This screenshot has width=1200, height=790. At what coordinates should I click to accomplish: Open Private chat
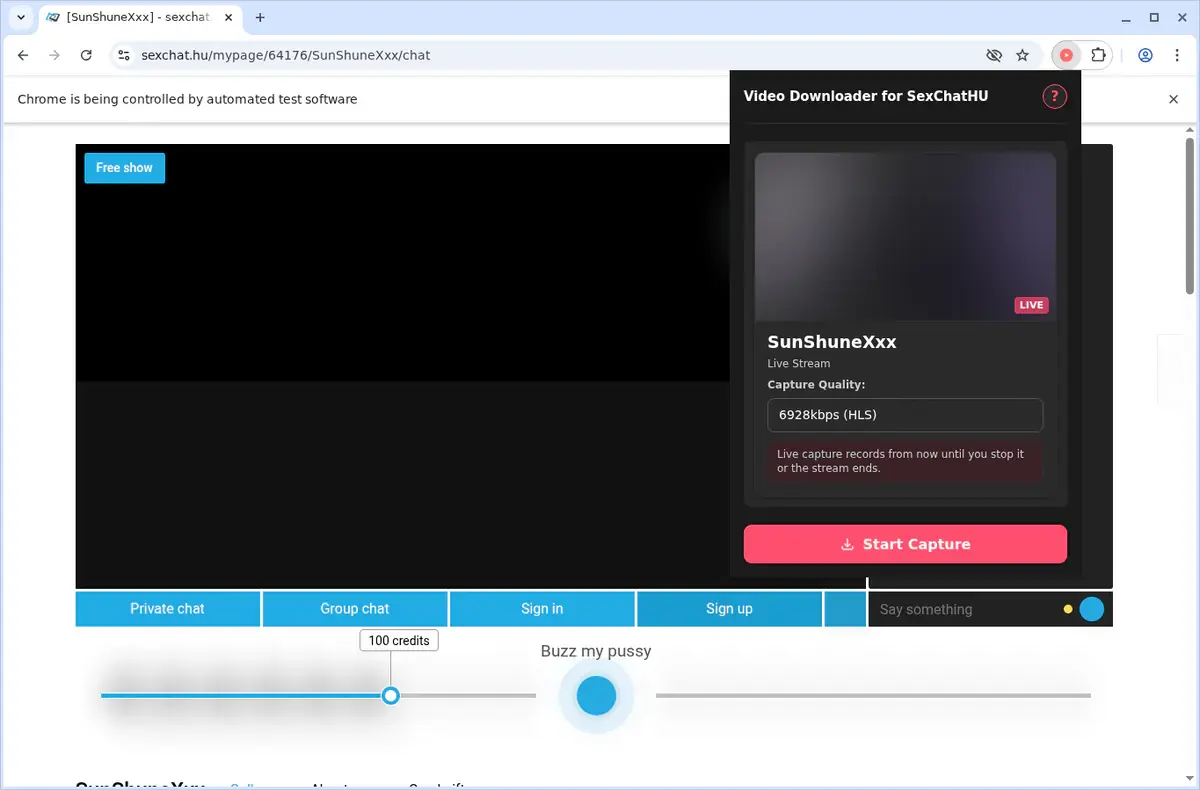coord(167,609)
